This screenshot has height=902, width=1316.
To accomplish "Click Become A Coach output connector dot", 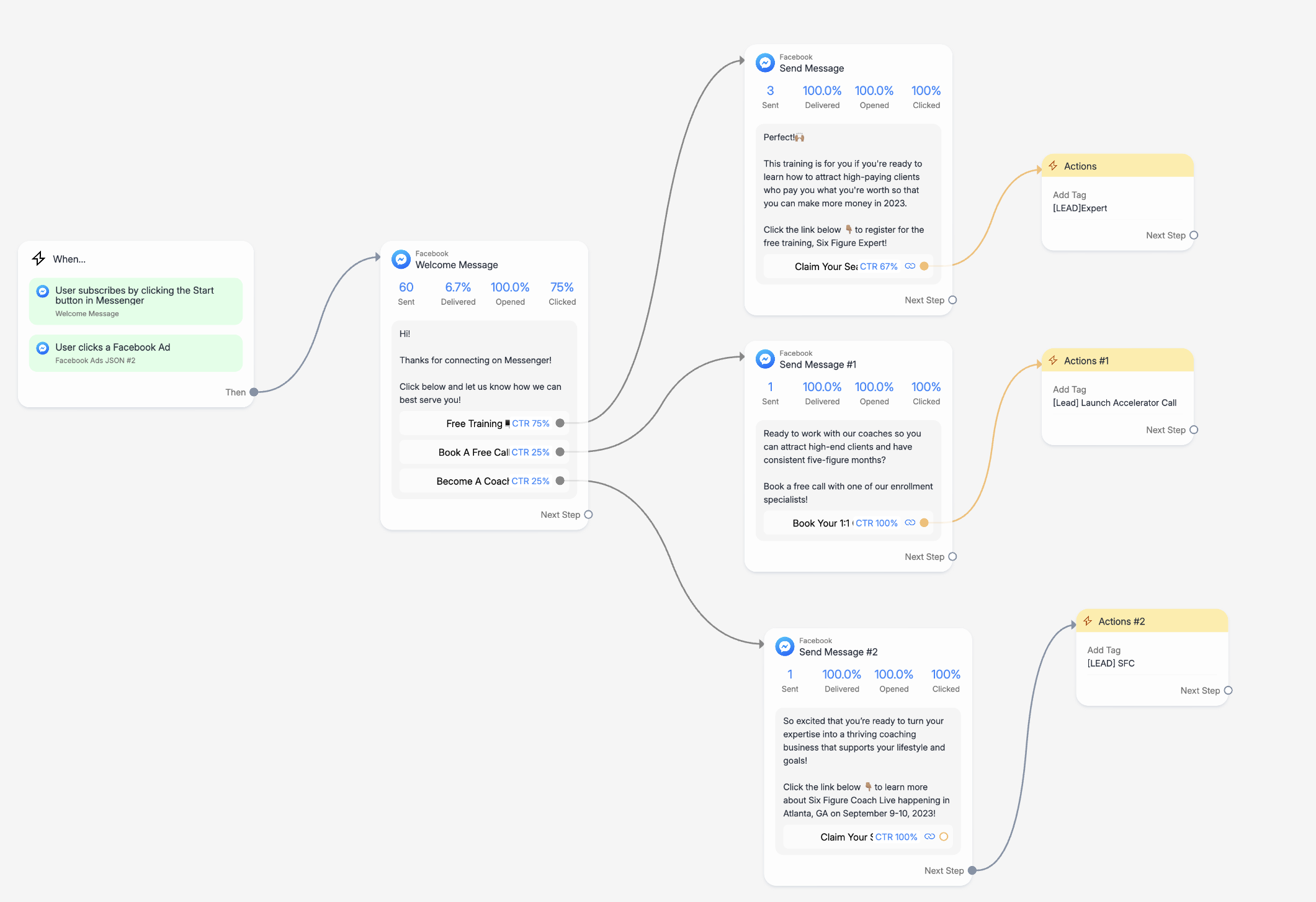I will (560, 481).
